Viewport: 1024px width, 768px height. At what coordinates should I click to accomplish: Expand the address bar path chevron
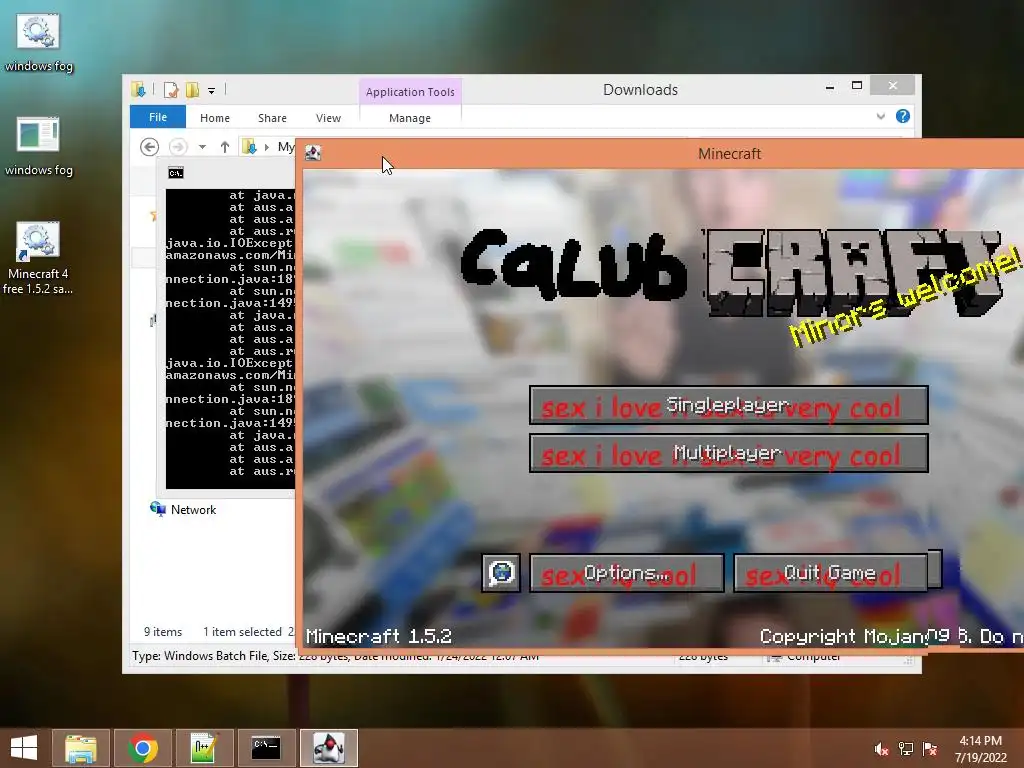(266, 147)
